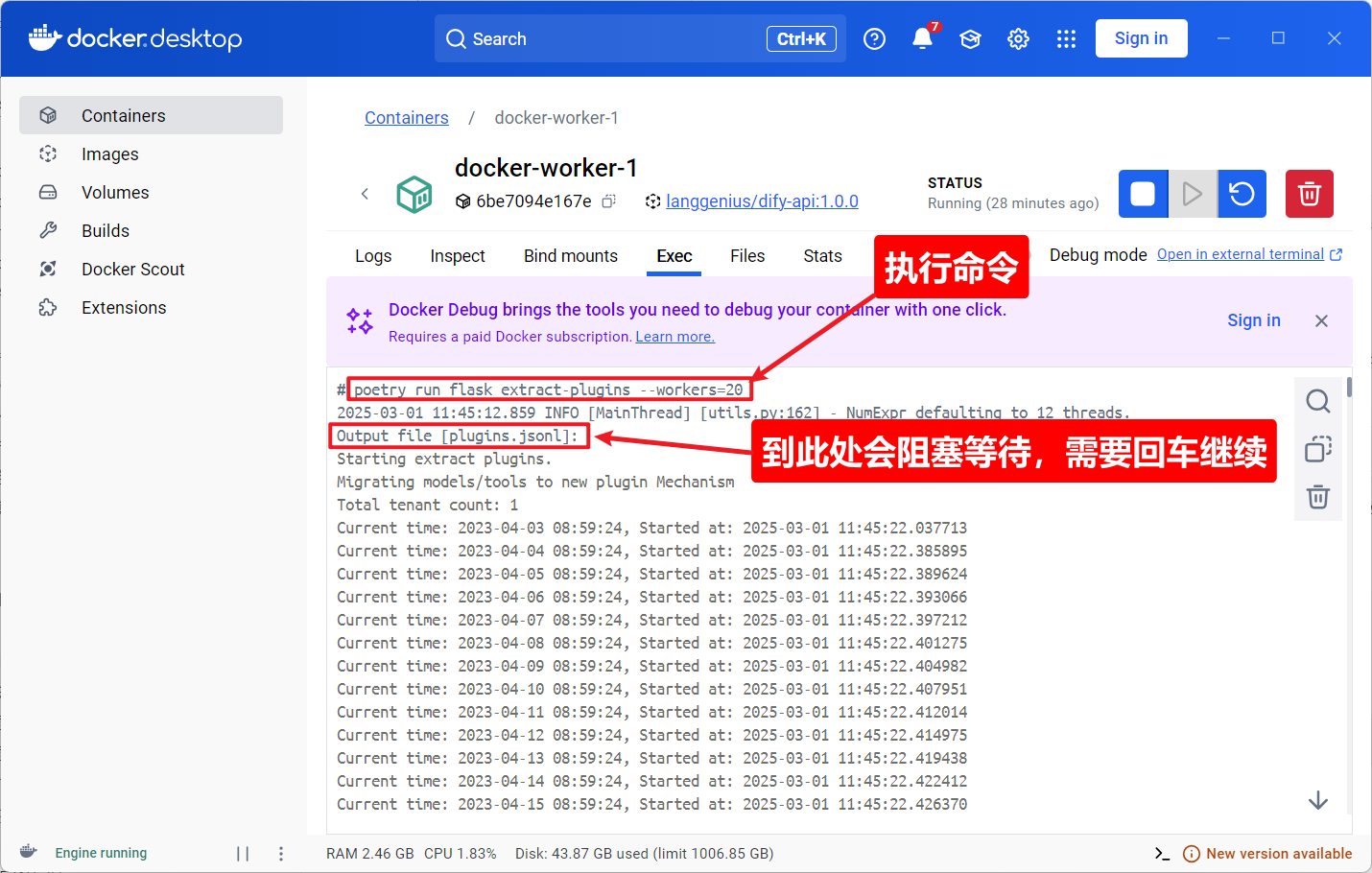Select the Exec tab
1372x873 pixels.
click(674, 256)
